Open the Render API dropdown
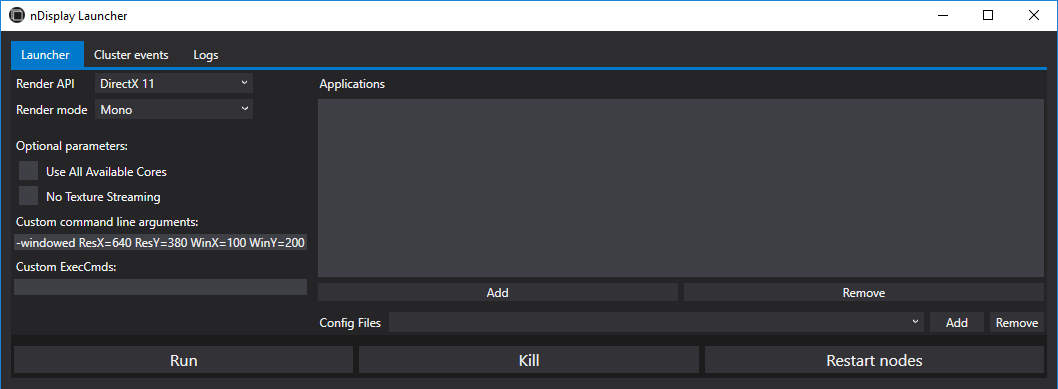 click(x=174, y=84)
